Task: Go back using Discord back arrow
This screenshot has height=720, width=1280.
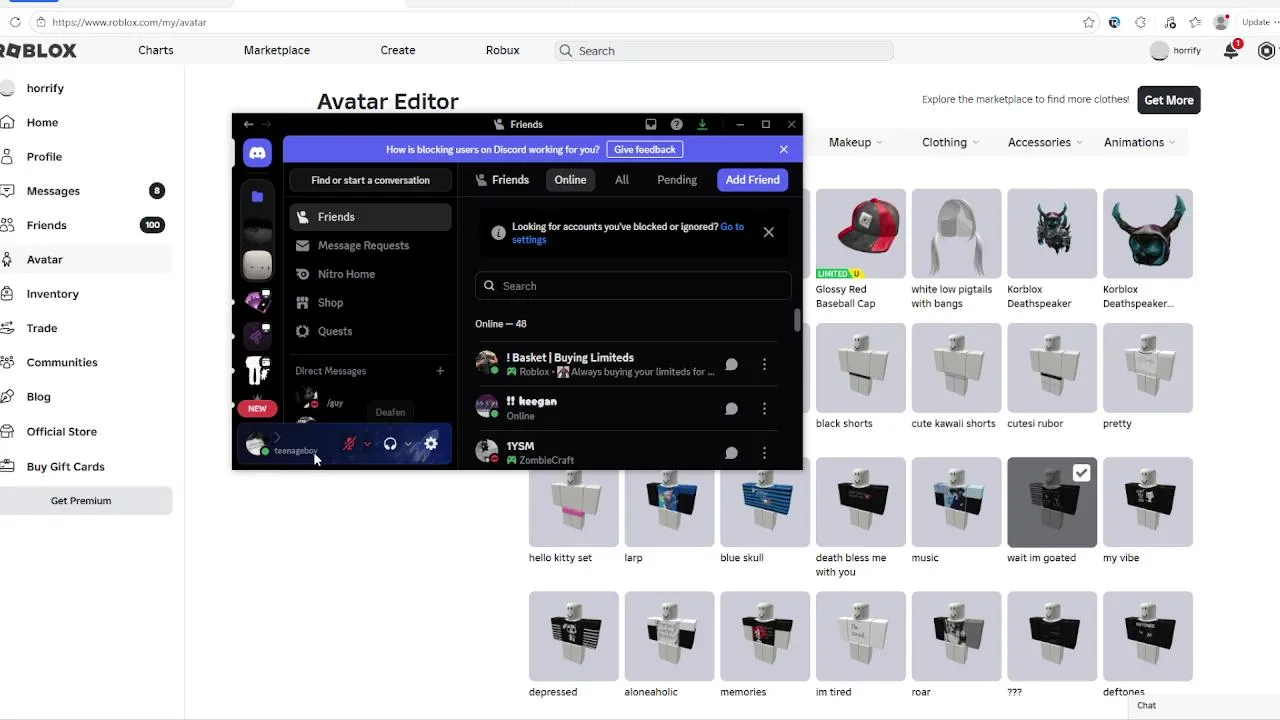Action: pos(248,124)
